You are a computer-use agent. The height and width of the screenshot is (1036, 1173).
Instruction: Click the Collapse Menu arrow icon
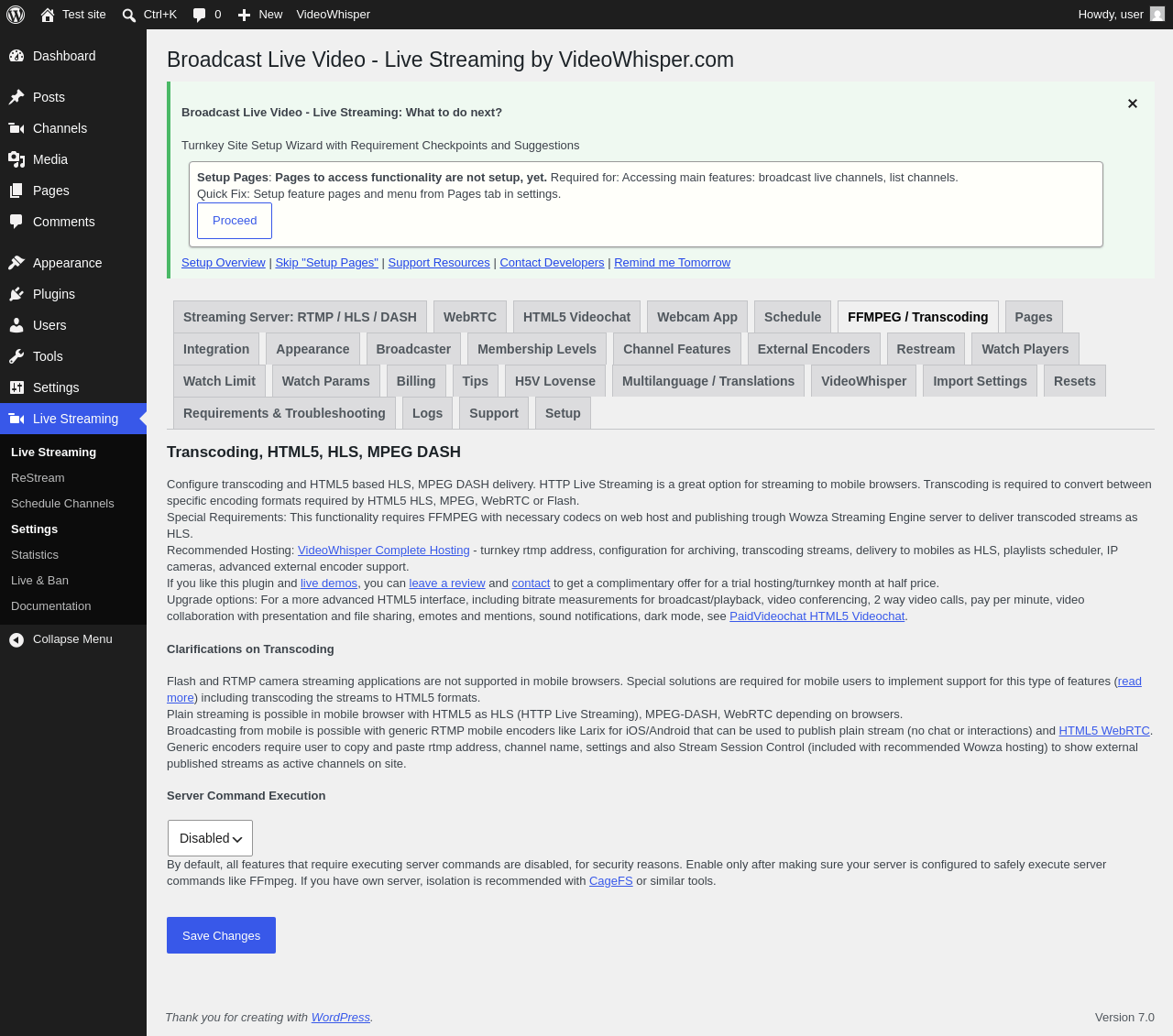16,639
